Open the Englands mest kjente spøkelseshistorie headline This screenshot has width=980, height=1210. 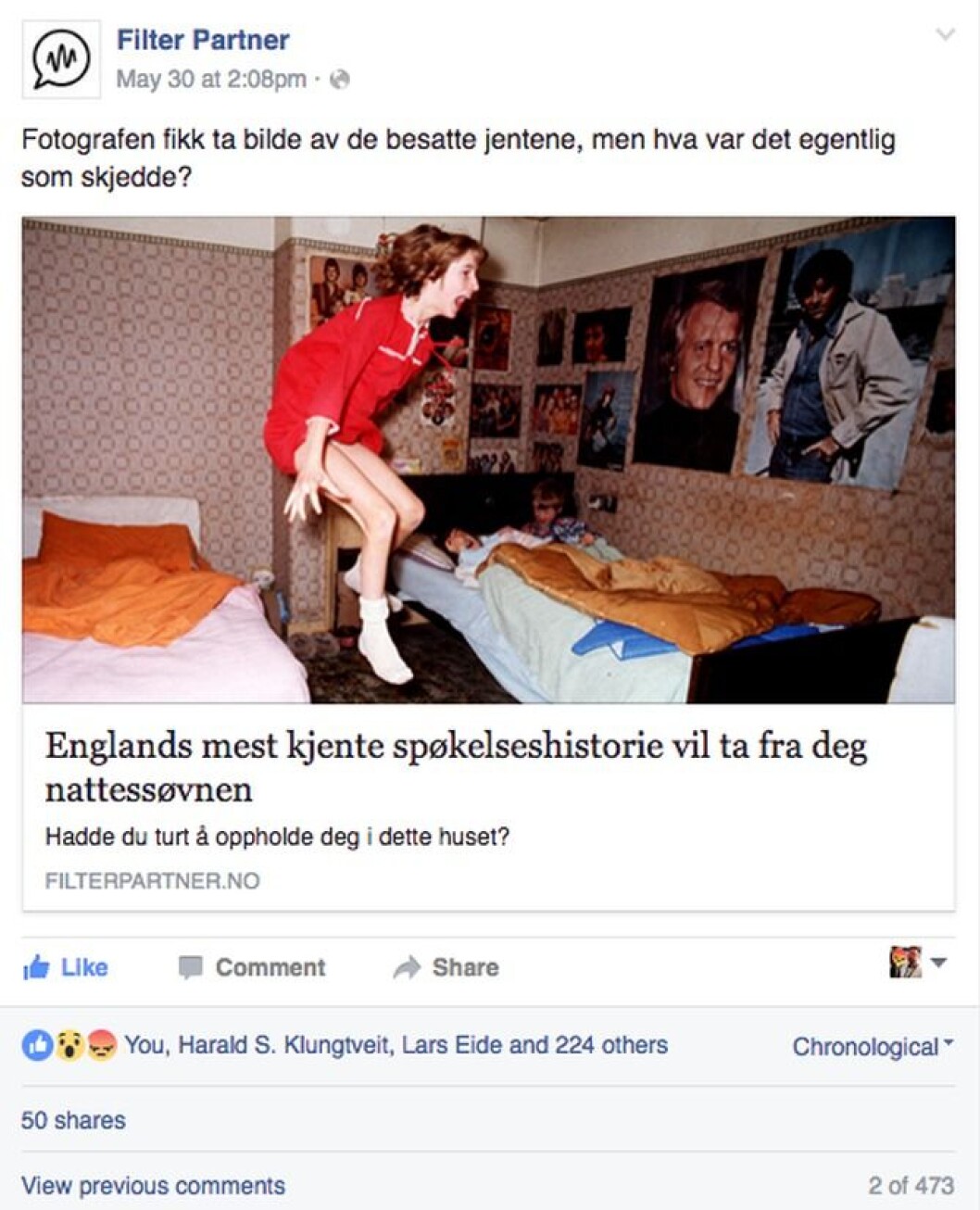point(456,767)
